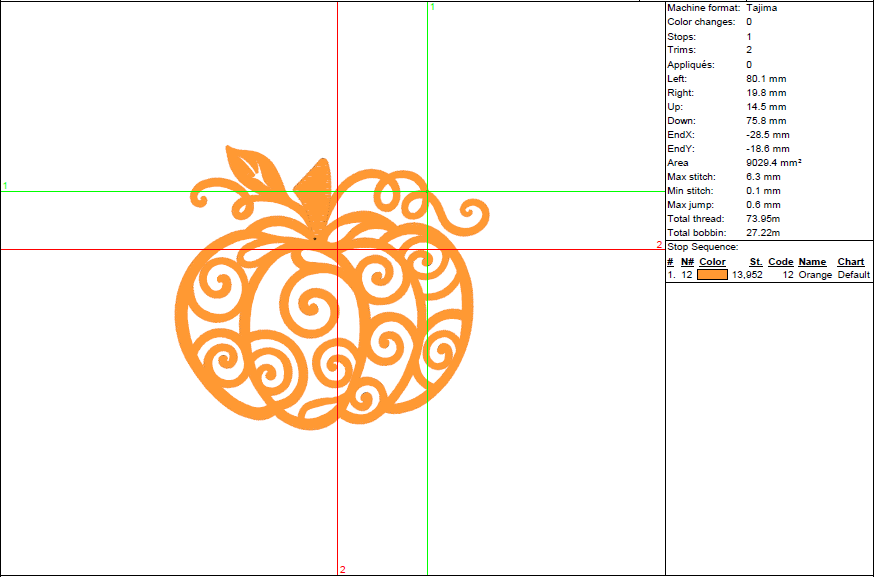The width and height of the screenshot is (874, 577).
Task: Click the 'Total thread' value 73.95m
Action: [764, 218]
